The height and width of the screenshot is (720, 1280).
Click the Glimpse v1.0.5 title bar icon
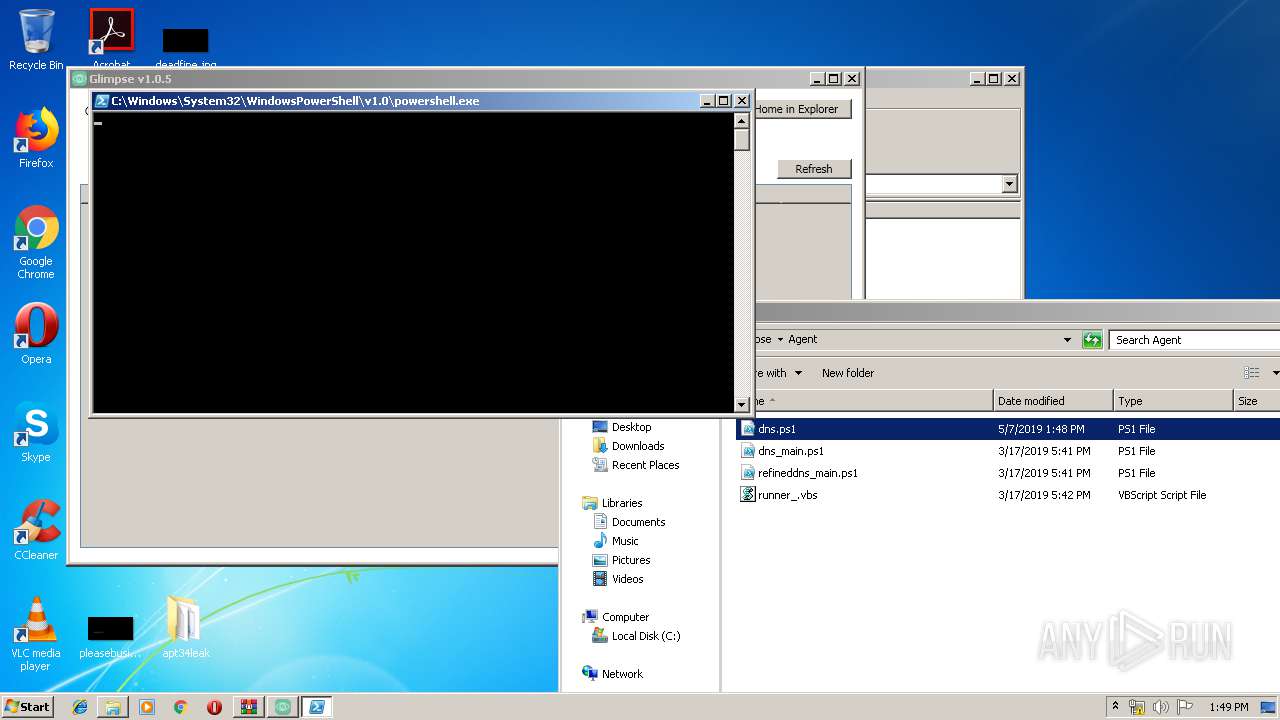click(79, 79)
